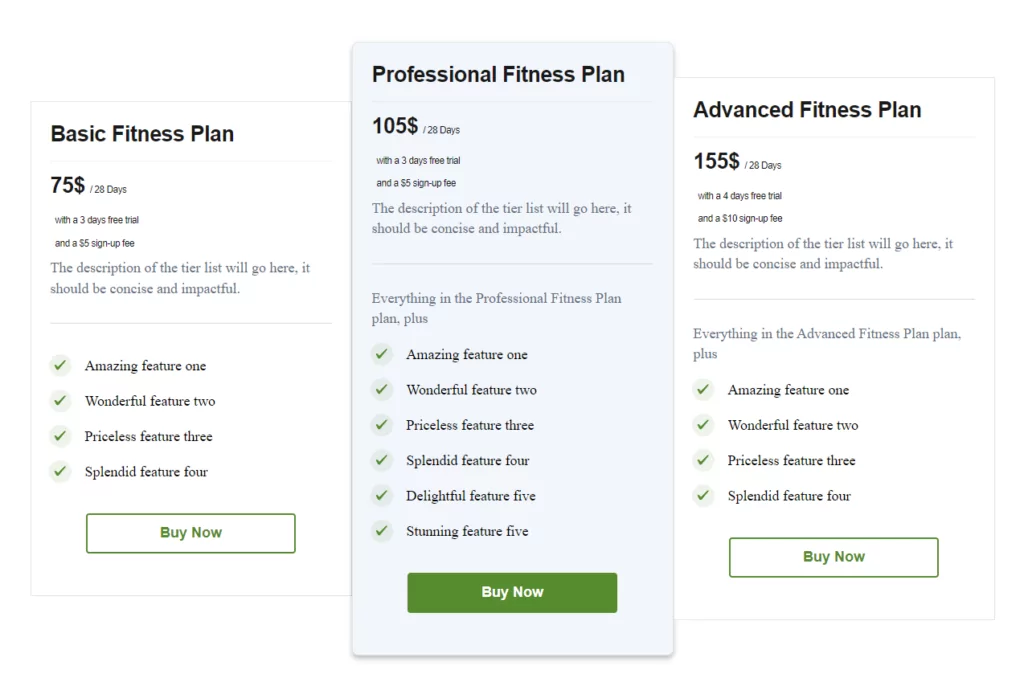Viewport: 1024px width, 674px height.
Task: Click checkmark by Professional 'Splendid feature four'
Action: (382, 460)
